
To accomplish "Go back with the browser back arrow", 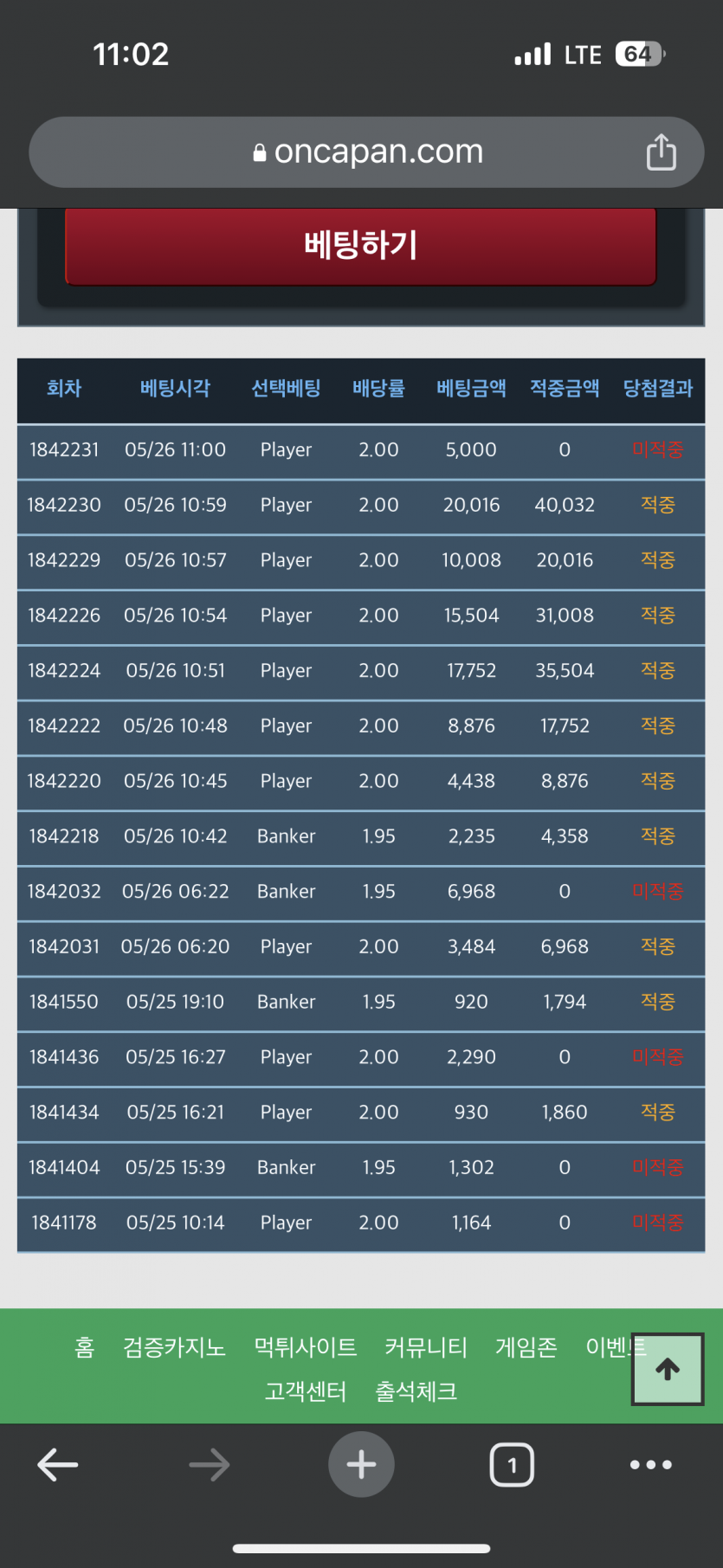I will [58, 1465].
